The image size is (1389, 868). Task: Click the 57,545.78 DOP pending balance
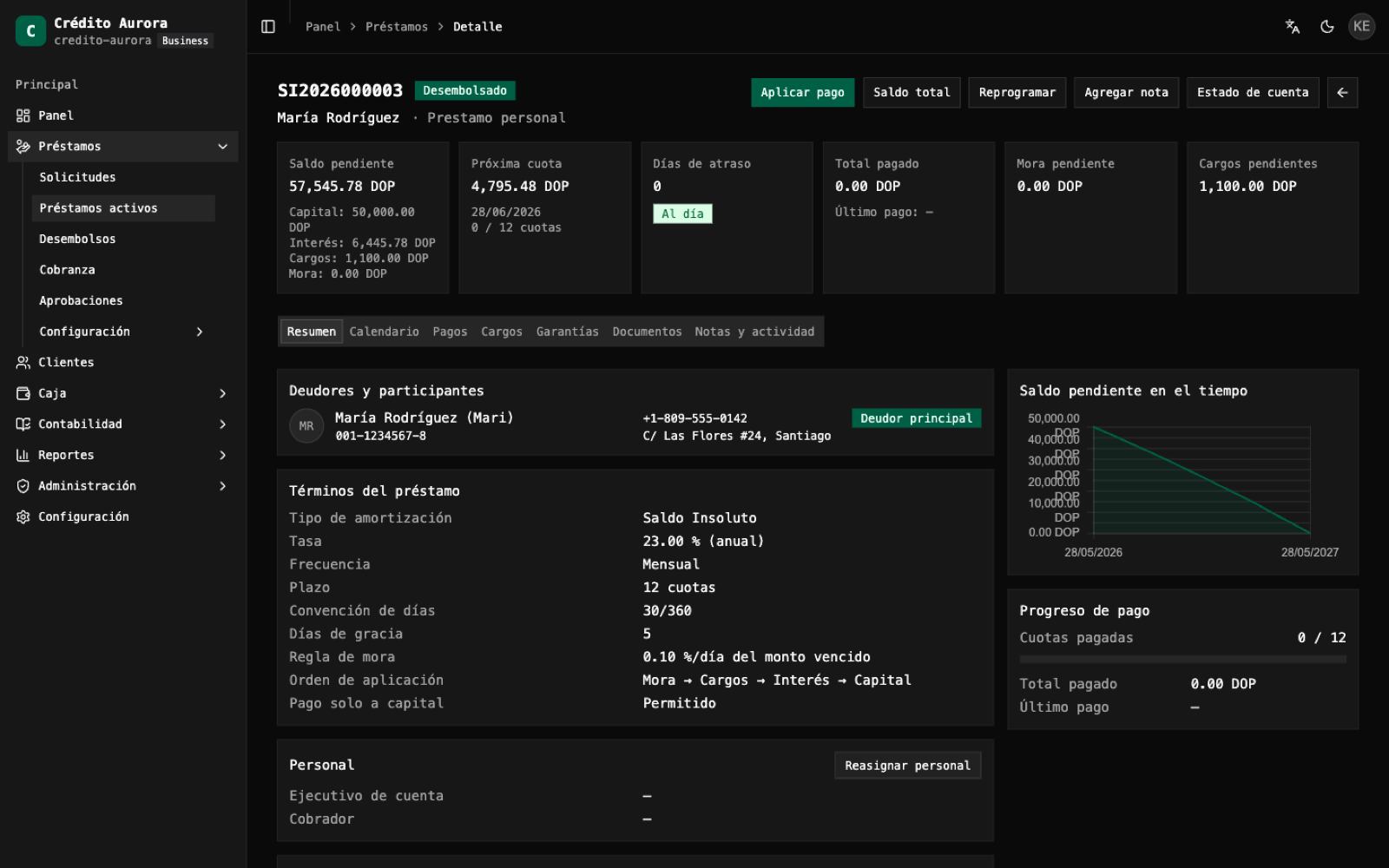(x=342, y=186)
